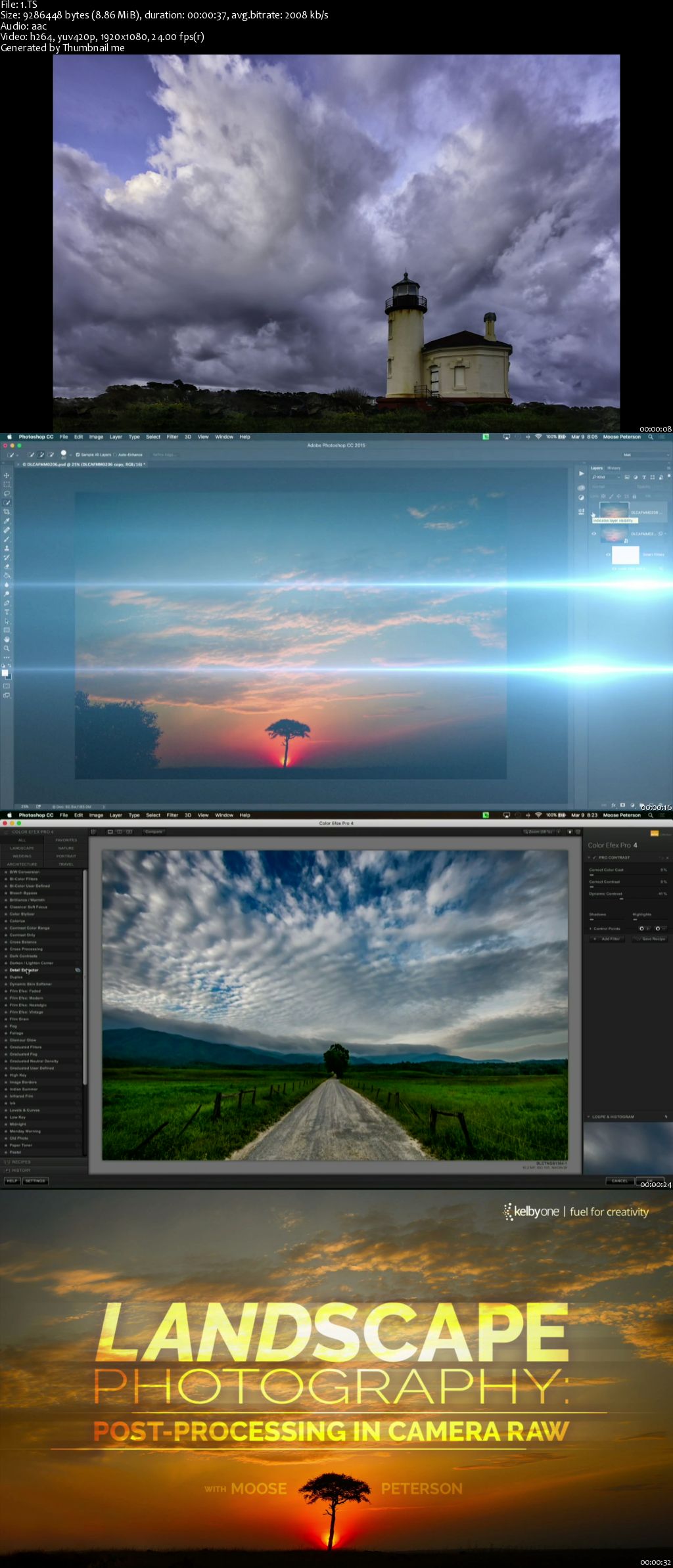Open the Window menu in Color Efex Pro 4 frame

(x=224, y=815)
